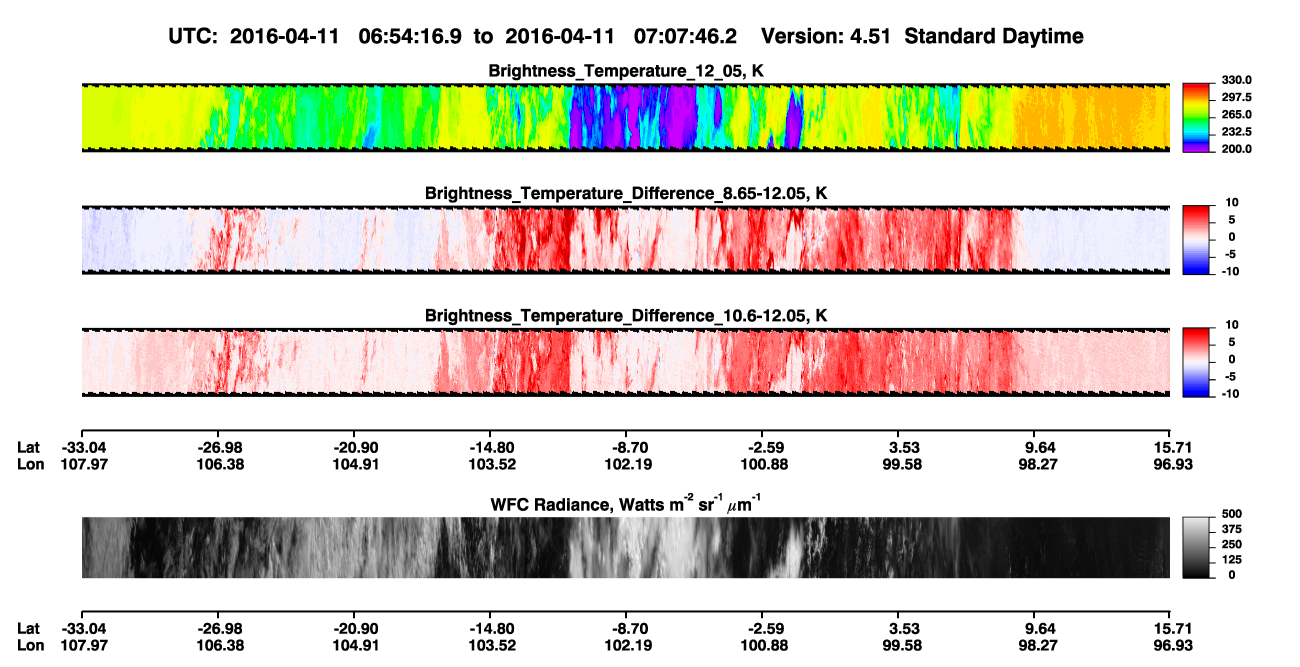The height and width of the screenshot is (667, 1300).
Task: Click the "232.5" color bar tick label
Action: click(x=1237, y=132)
